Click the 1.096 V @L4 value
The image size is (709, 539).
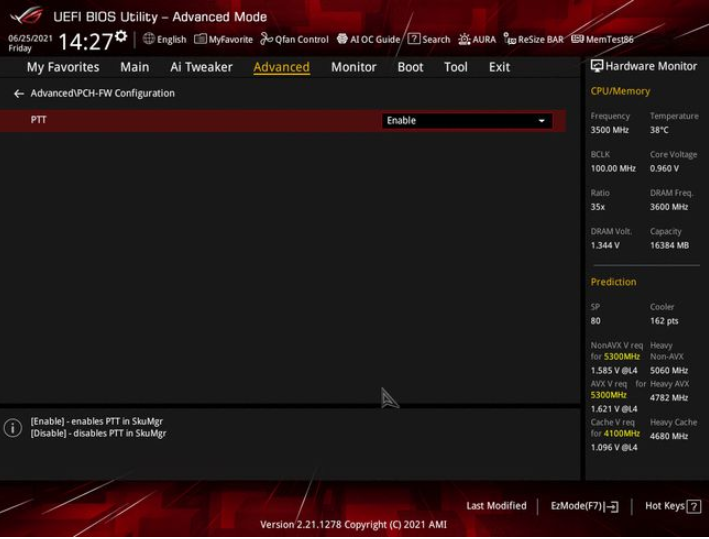click(614, 447)
